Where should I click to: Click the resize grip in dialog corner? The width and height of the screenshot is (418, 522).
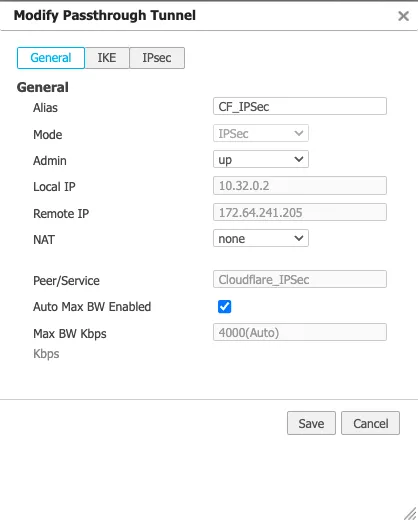[410, 514]
